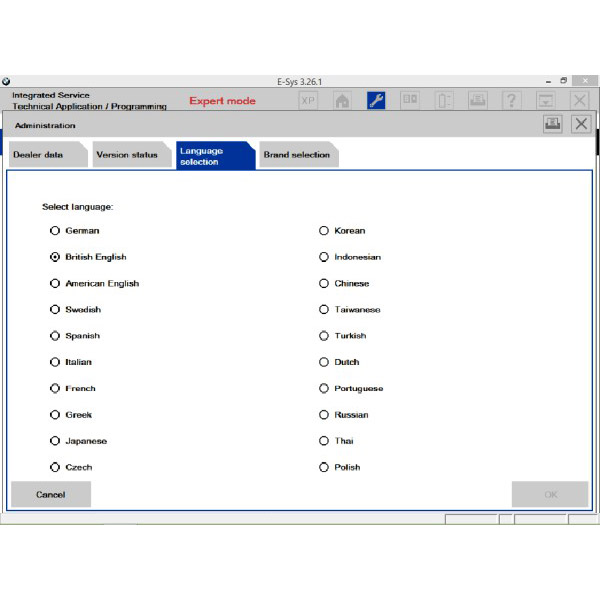This screenshot has height=600, width=600.
Task: Click the print icon in Administration header
Action: pyautogui.click(x=552, y=124)
